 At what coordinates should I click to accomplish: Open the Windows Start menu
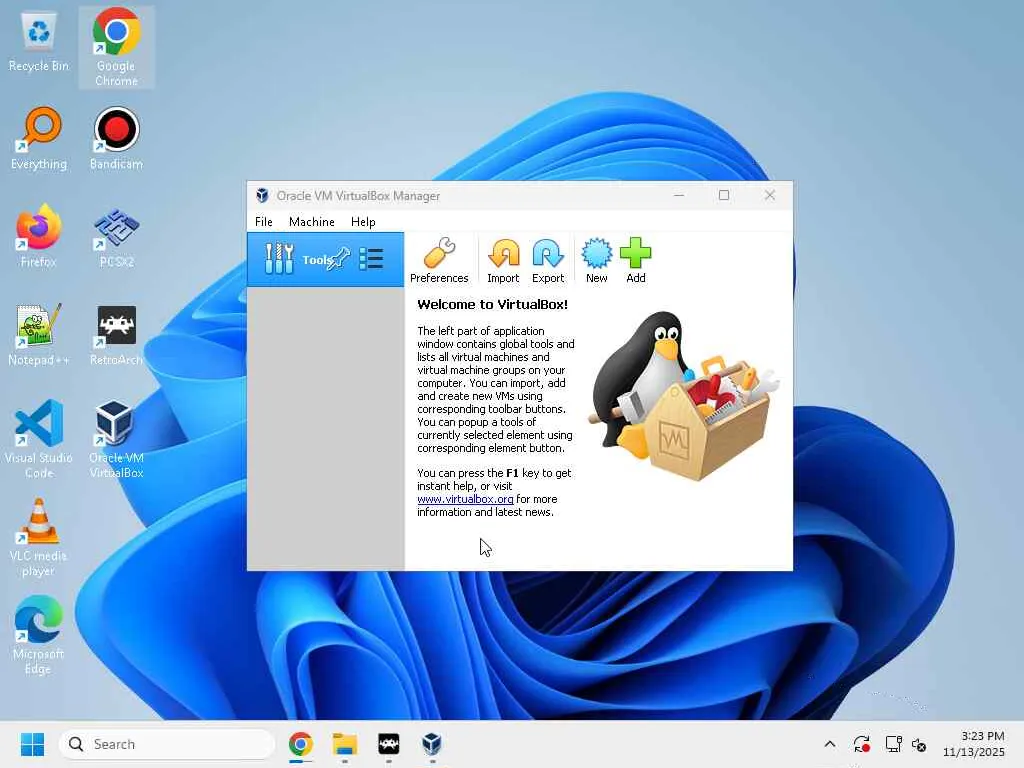point(32,744)
